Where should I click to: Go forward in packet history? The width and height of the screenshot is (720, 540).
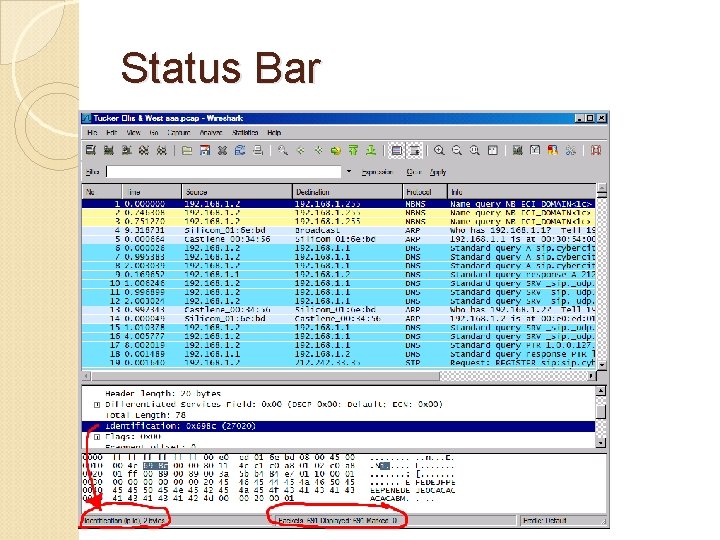pos(318,150)
